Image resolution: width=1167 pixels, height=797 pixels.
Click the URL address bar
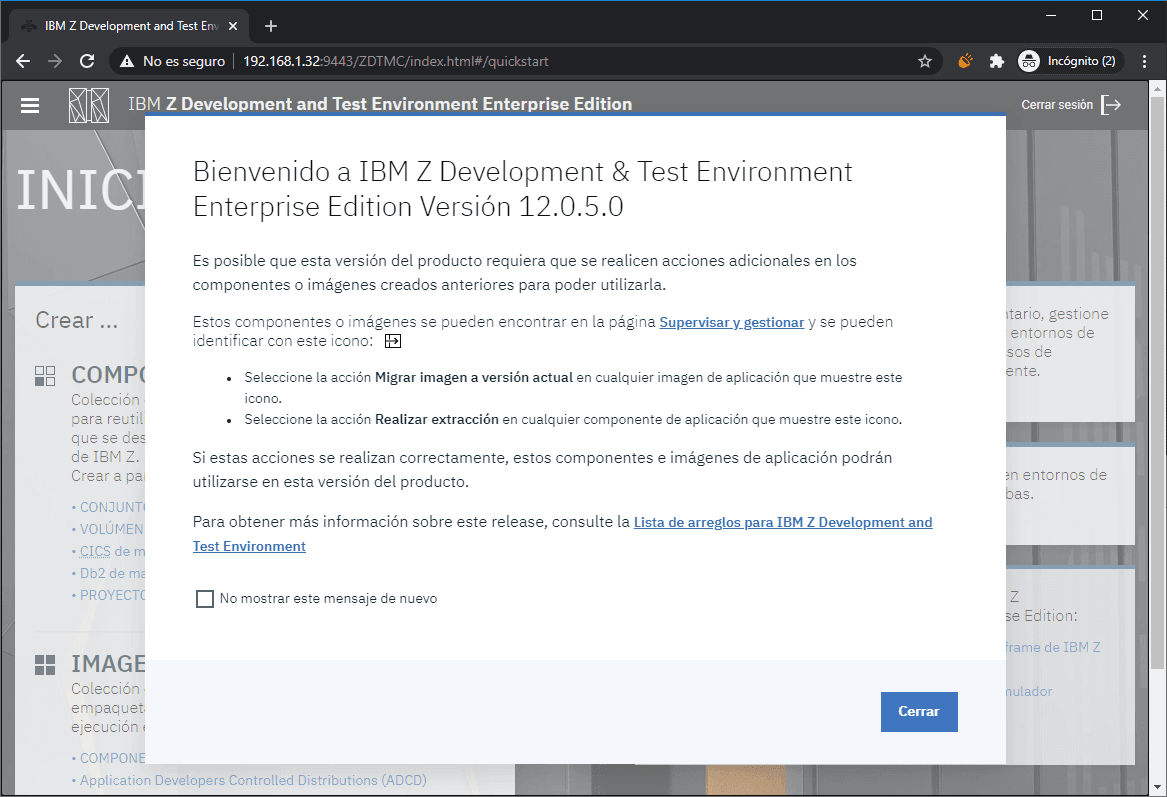pos(580,61)
